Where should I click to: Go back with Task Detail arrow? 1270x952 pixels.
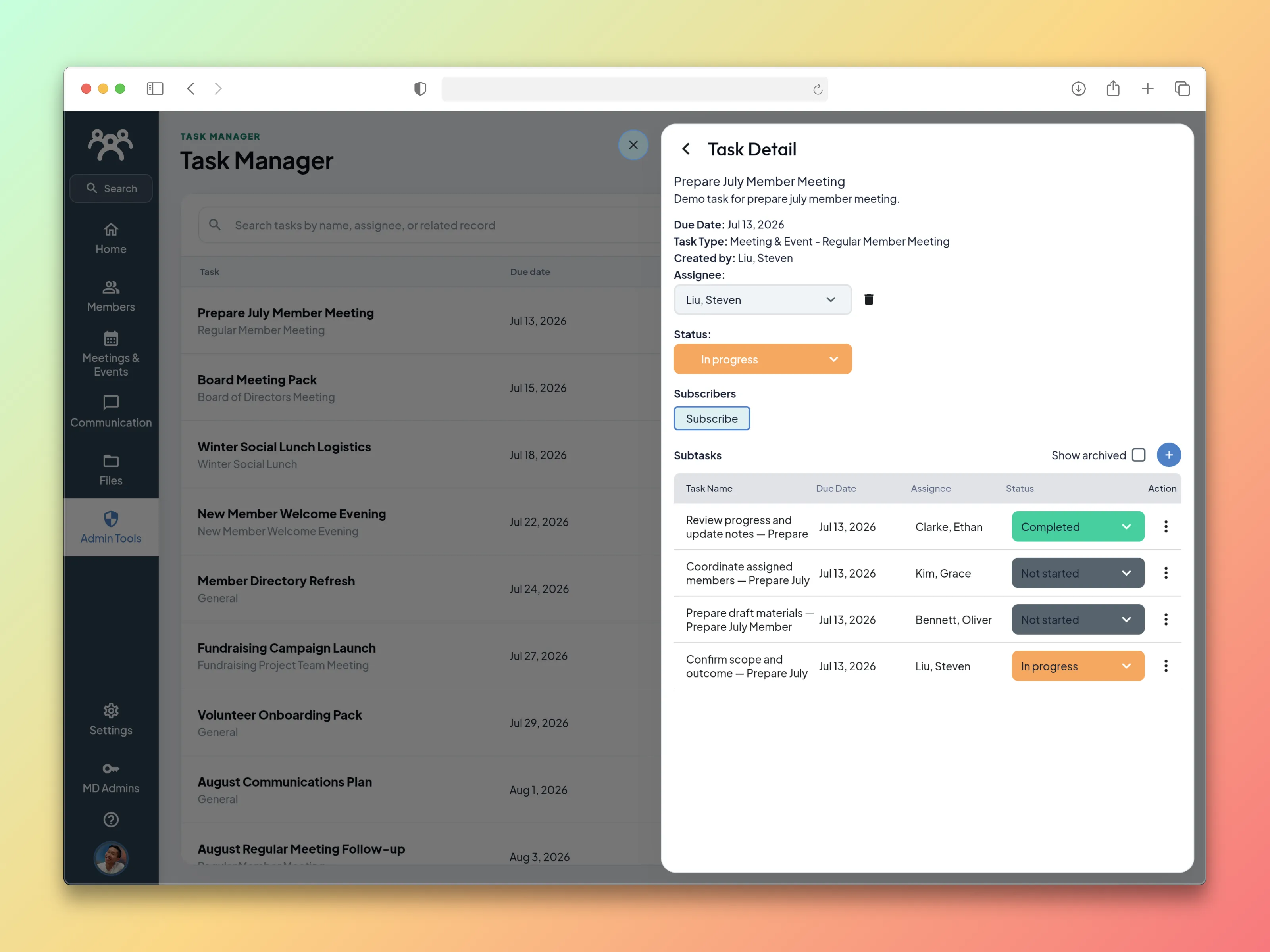point(686,149)
